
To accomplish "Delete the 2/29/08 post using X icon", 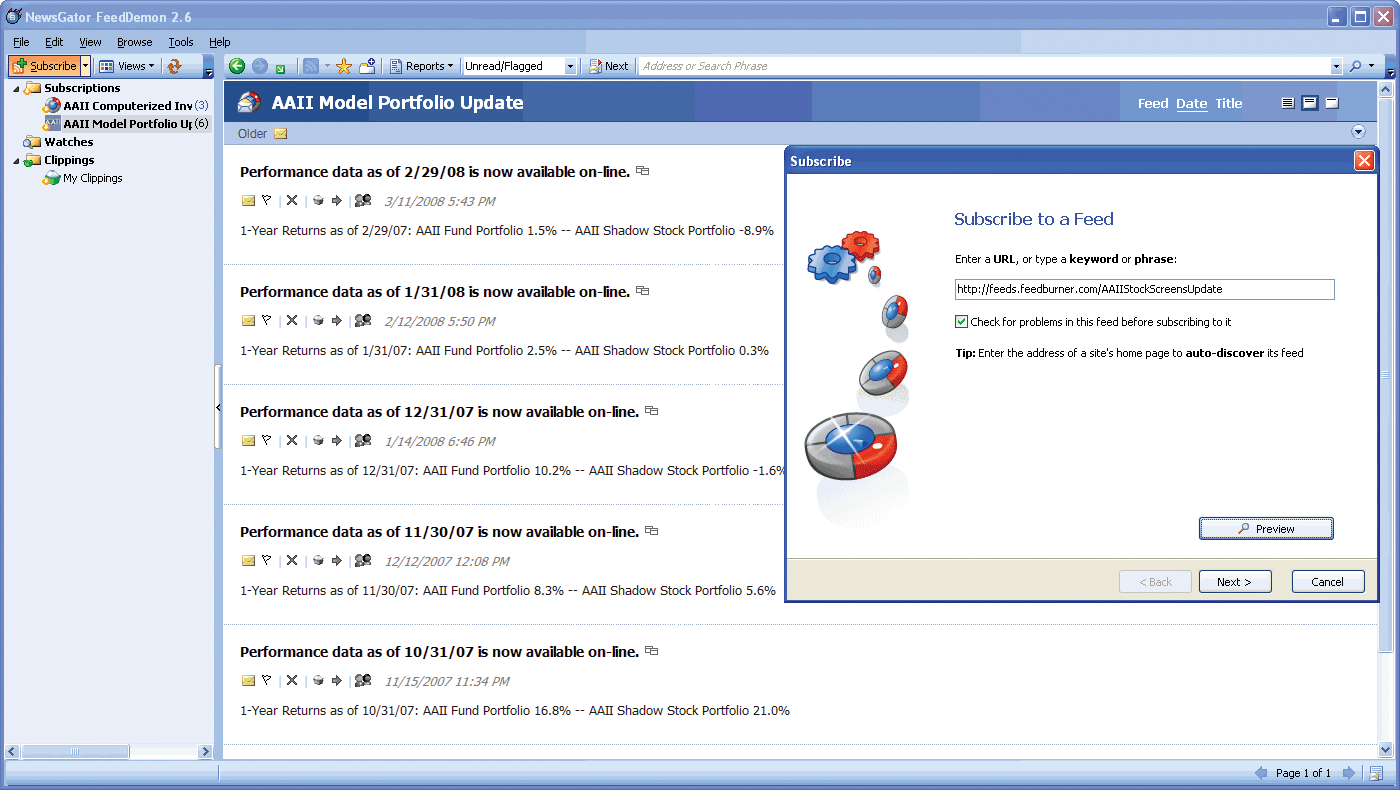I will coord(292,201).
